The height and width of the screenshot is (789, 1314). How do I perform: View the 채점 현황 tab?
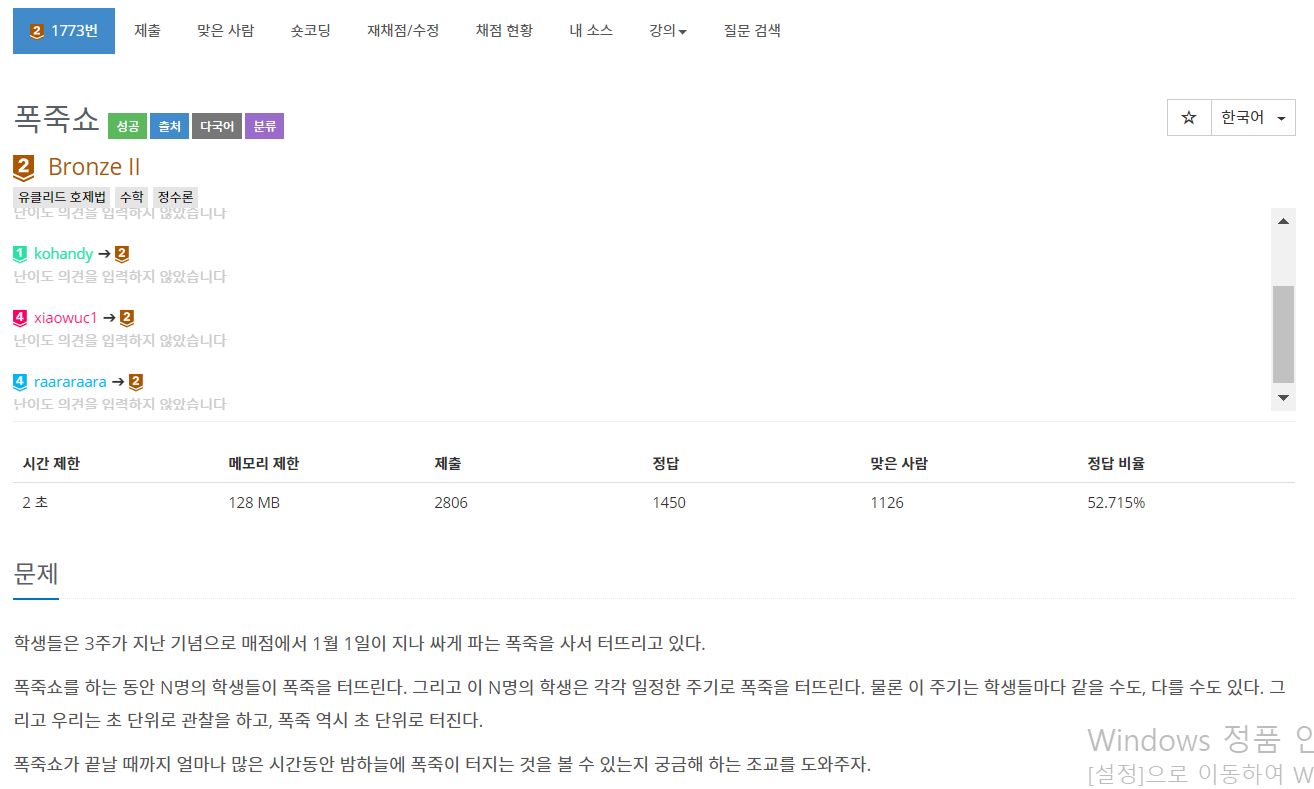pos(504,31)
